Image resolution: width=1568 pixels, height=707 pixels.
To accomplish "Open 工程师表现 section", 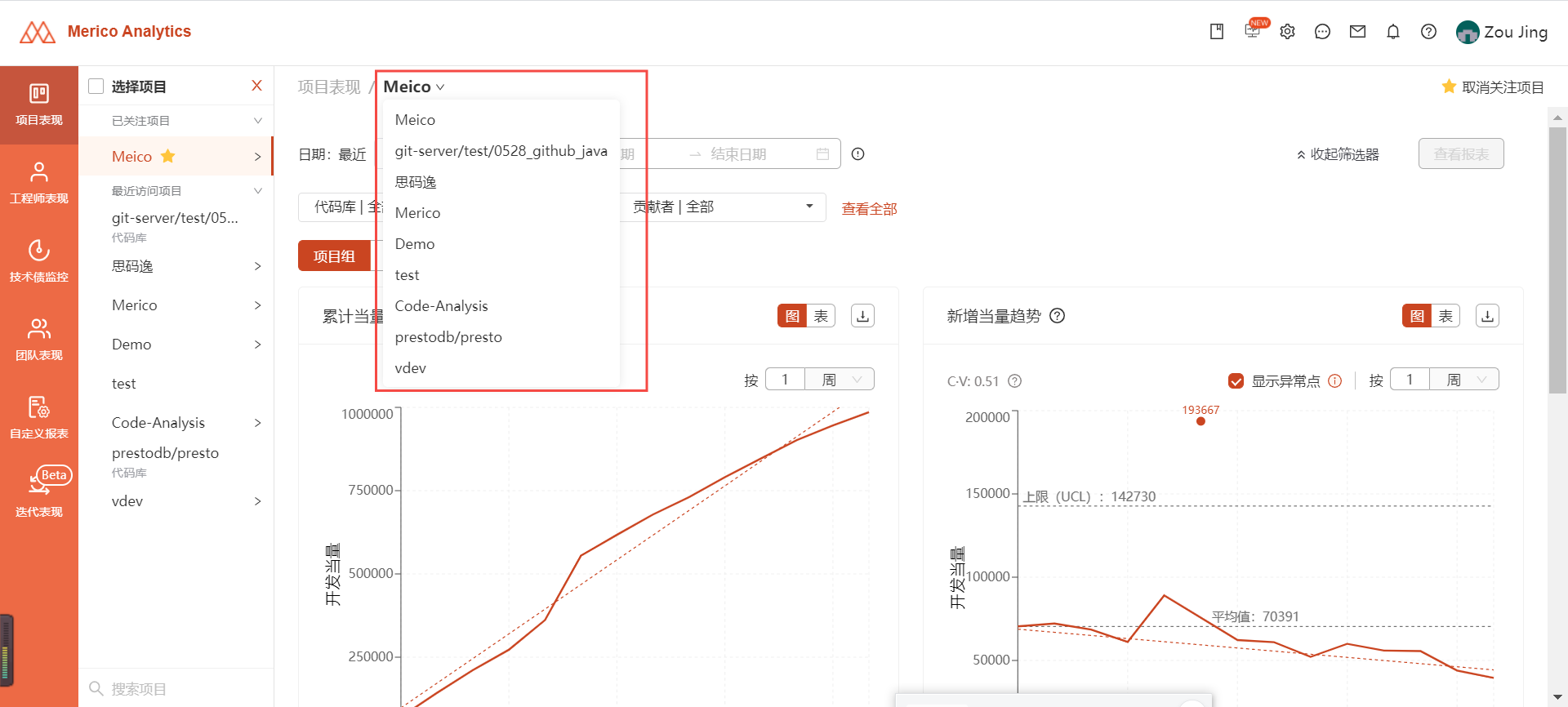I will (38, 184).
